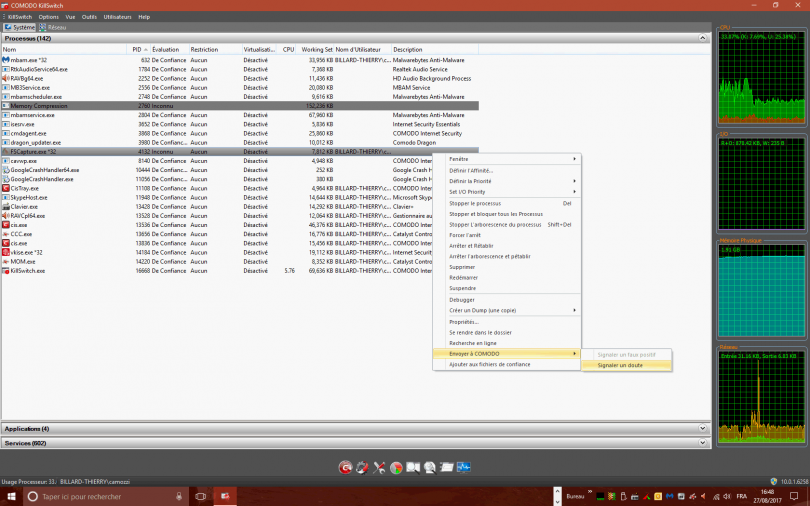Click the Mémoire Physique graph
Image resolution: width=810 pixels, height=506 pixels.
pos(761,291)
